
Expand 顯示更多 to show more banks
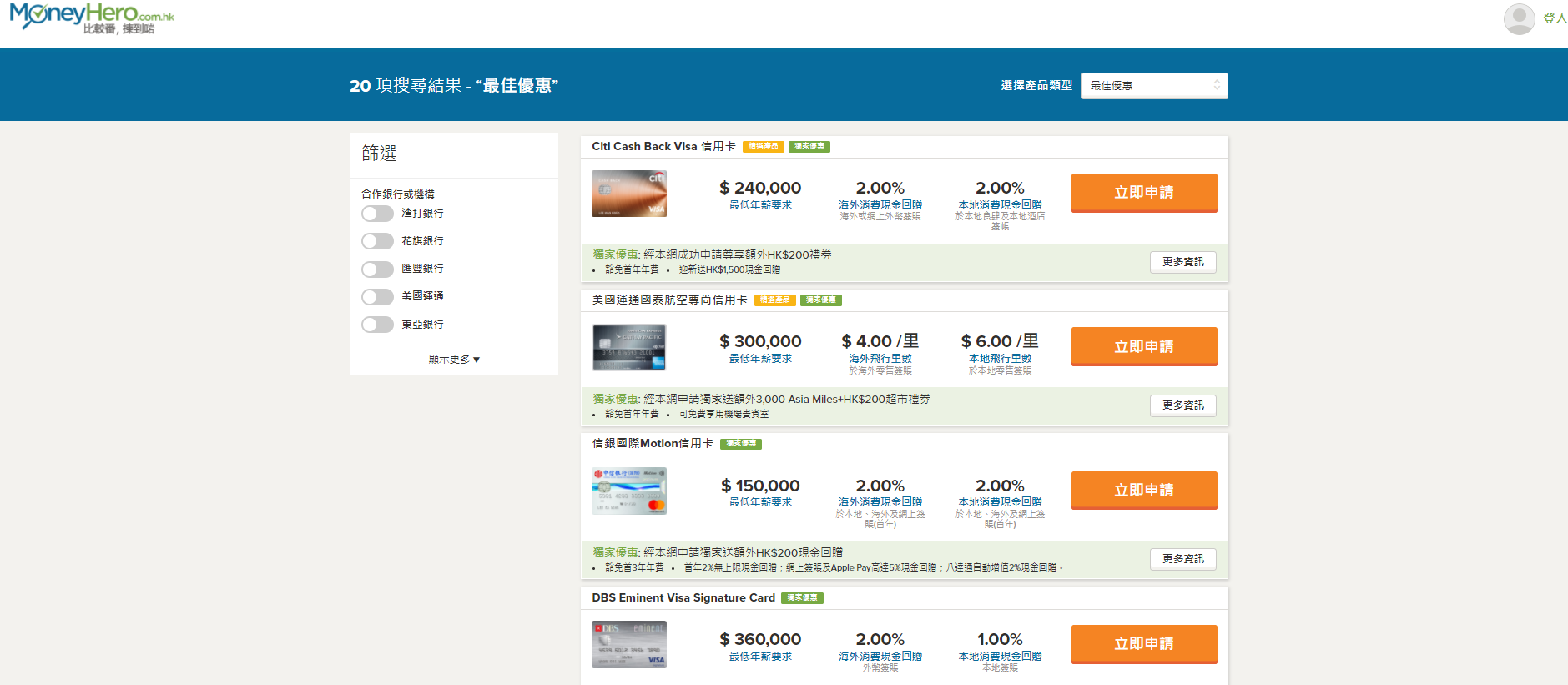454,360
